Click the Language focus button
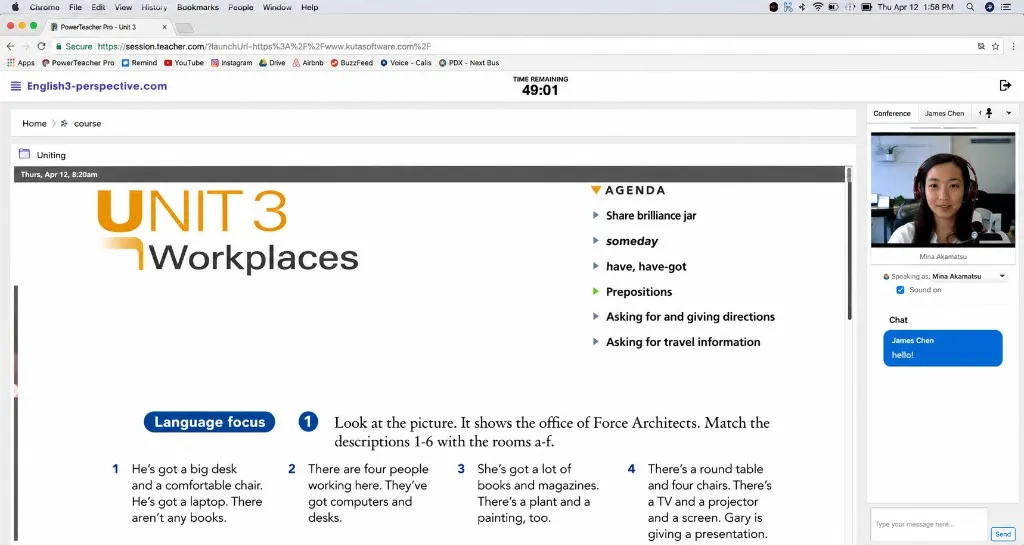The height and width of the screenshot is (545, 1024). click(x=209, y=422)
